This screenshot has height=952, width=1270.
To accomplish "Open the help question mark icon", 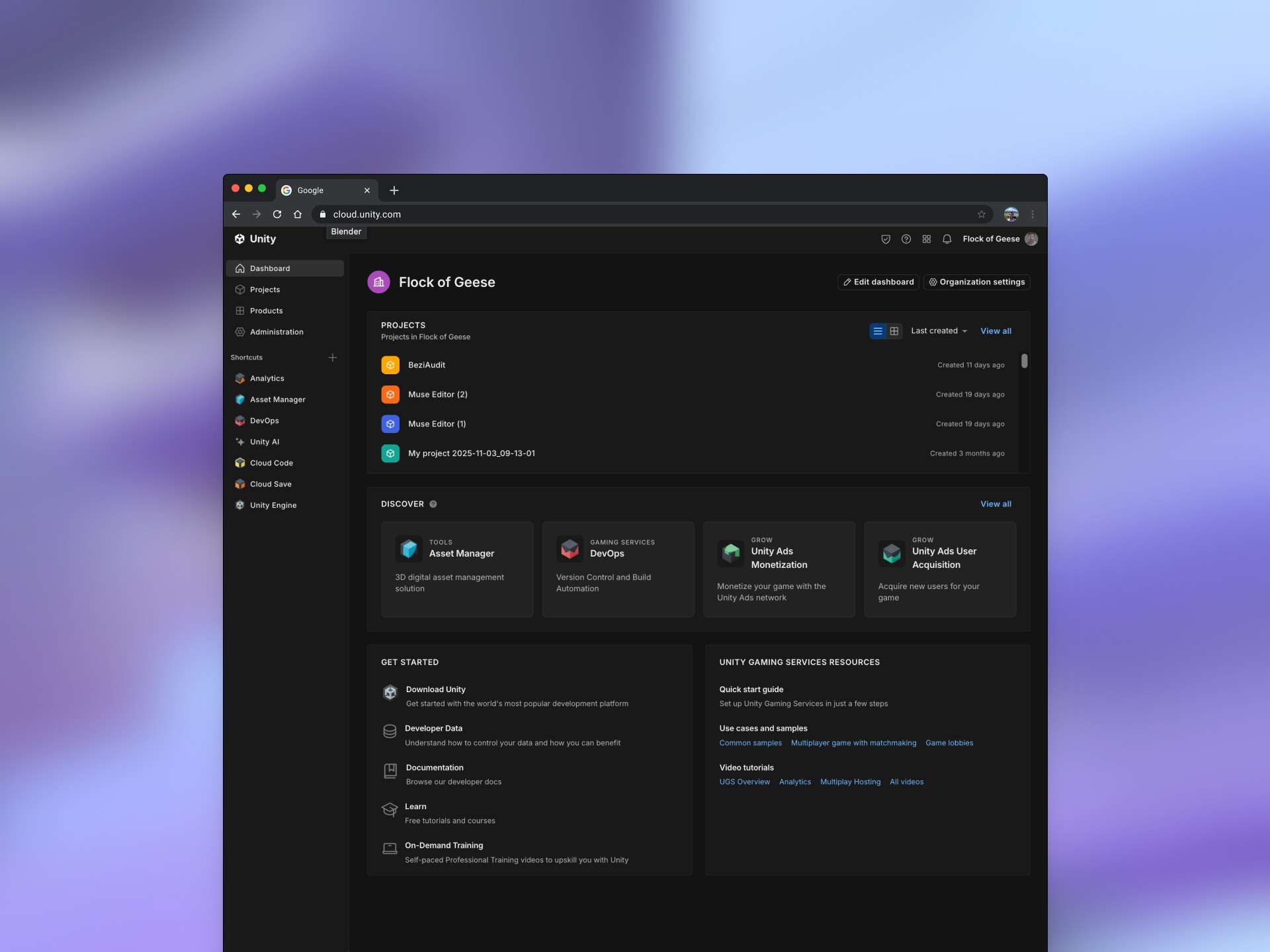I will [x=906, y=239].
